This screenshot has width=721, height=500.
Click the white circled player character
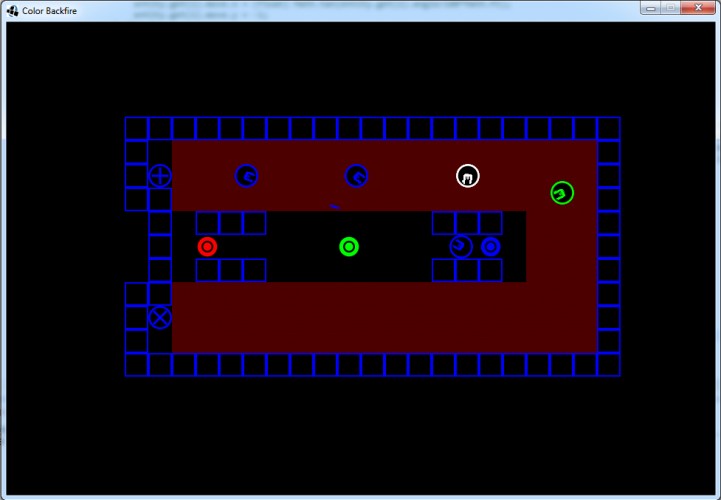click(468, 176)
